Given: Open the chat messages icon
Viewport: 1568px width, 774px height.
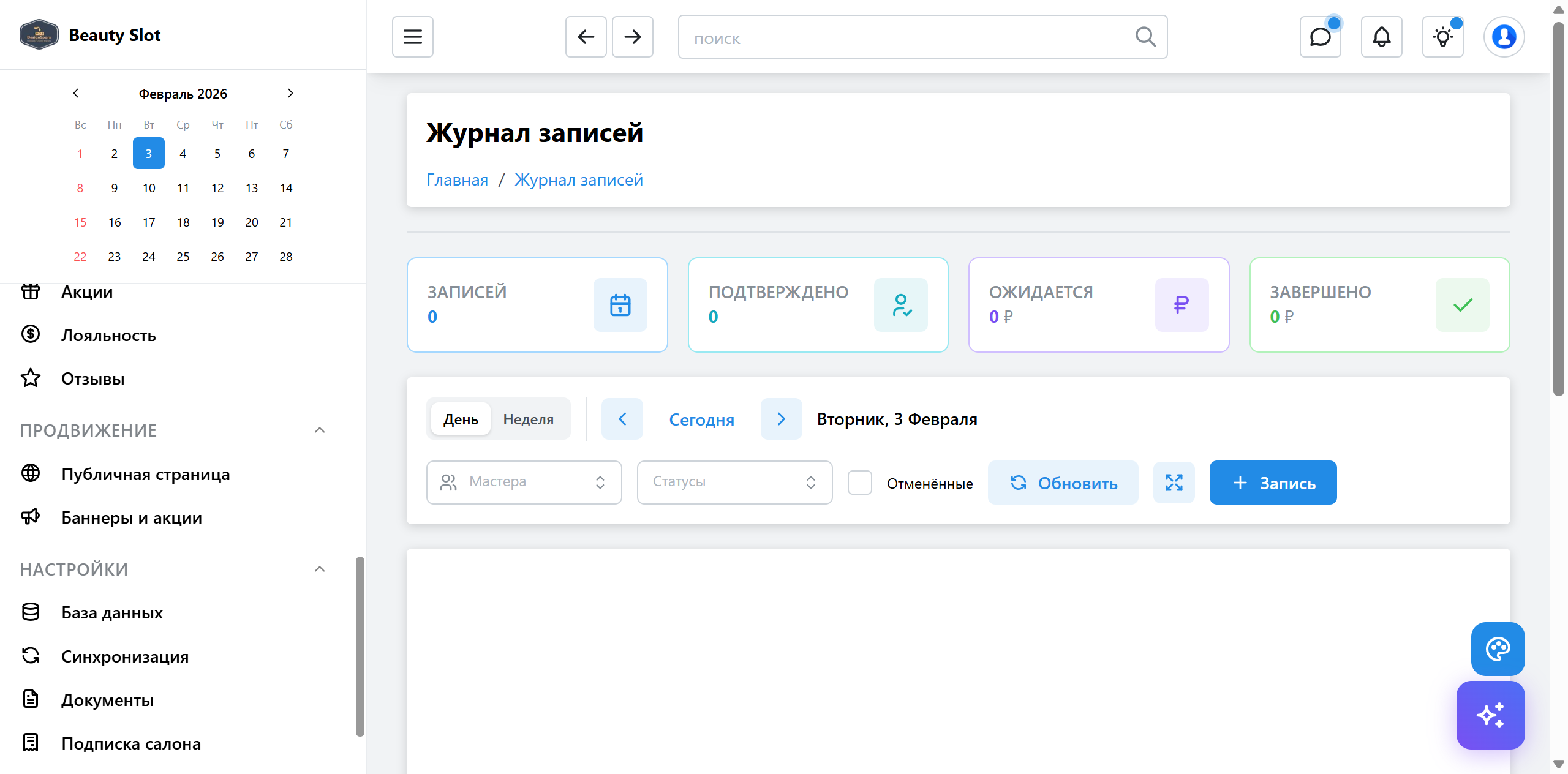Looking at the screenshot, I should tap(1320, 37).
